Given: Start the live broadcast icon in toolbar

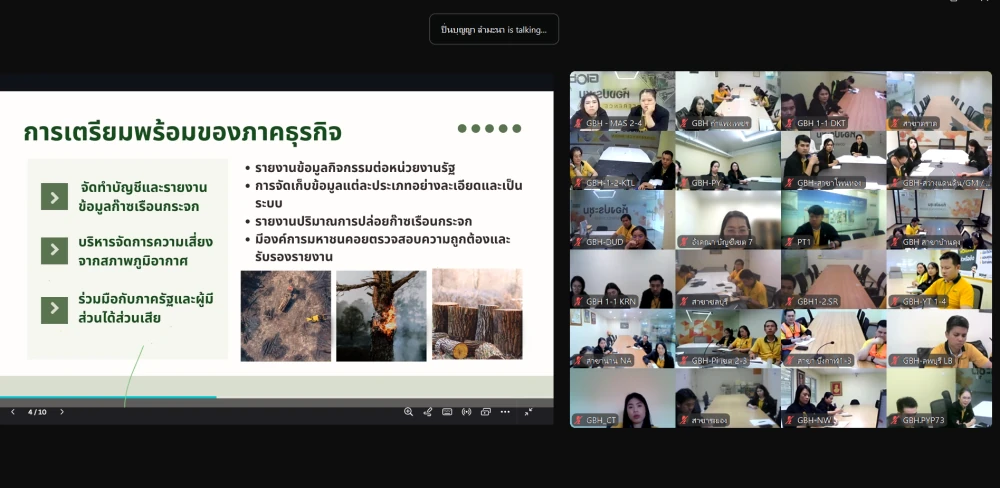Looking at the screenshot, I should click(x=466, y=412).
